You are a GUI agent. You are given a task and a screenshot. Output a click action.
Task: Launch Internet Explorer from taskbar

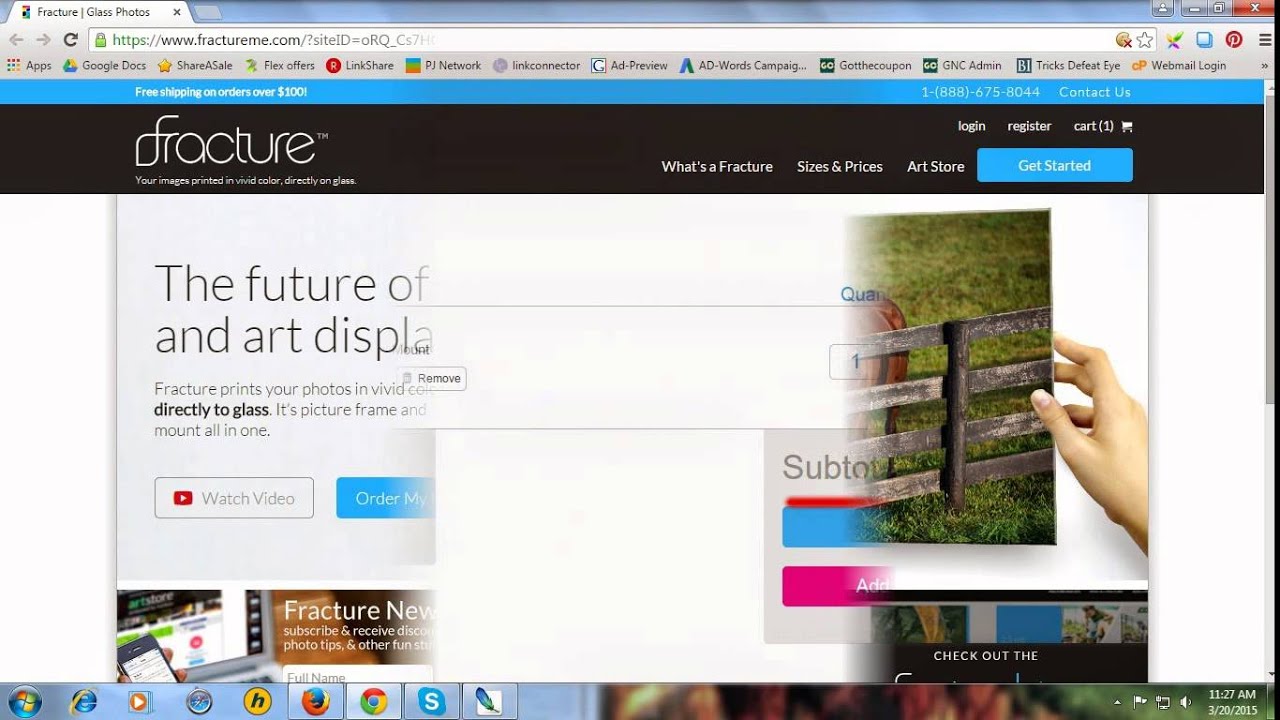tap(84, 702)
